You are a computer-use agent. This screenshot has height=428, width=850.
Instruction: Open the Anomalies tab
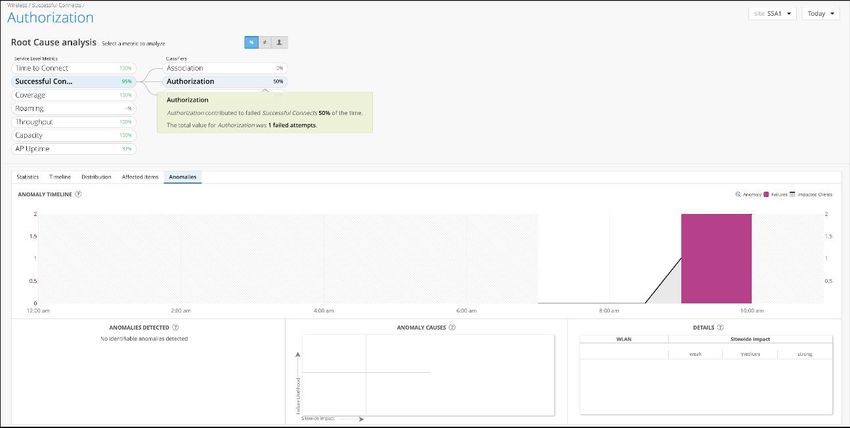coord(183,177)
